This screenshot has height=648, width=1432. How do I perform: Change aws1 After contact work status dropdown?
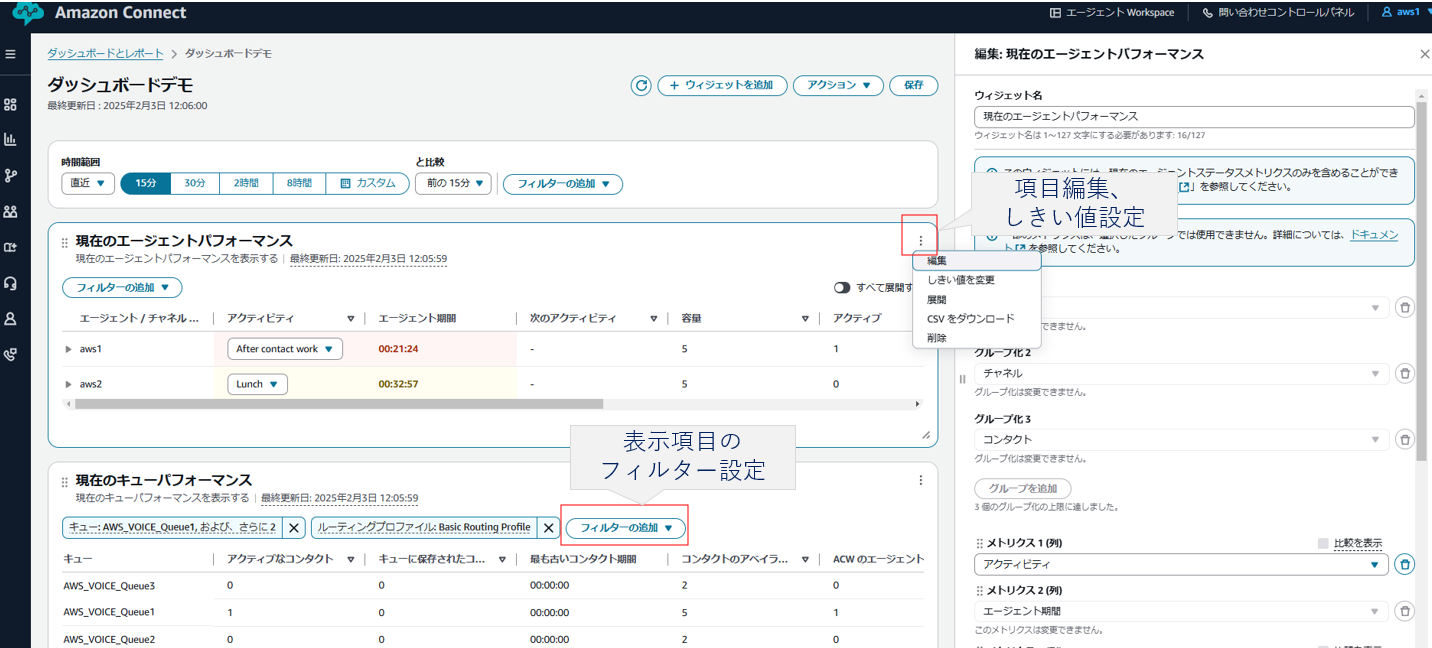[285, 349]
